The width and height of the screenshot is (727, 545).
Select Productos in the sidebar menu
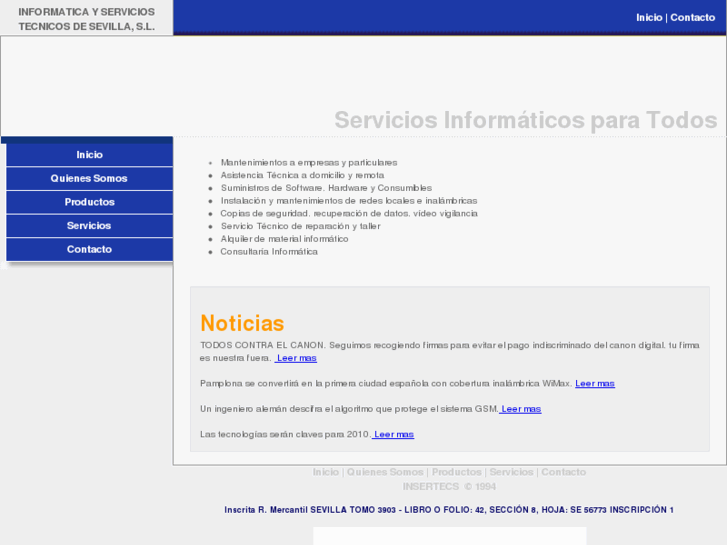89,202
